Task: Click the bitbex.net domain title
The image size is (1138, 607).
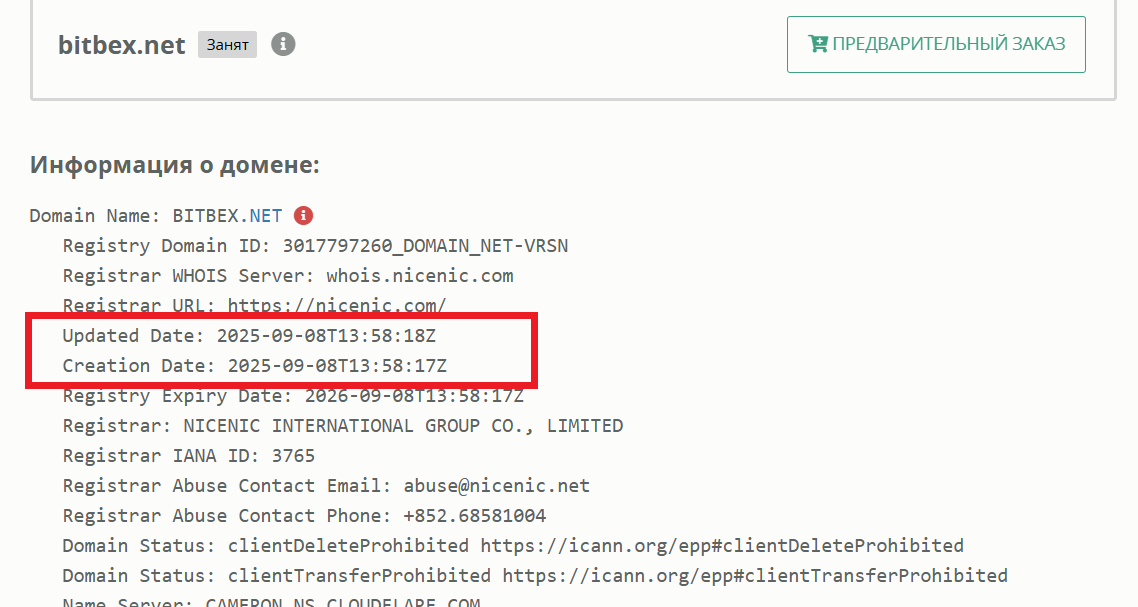Action: click(x=121, y=45)
